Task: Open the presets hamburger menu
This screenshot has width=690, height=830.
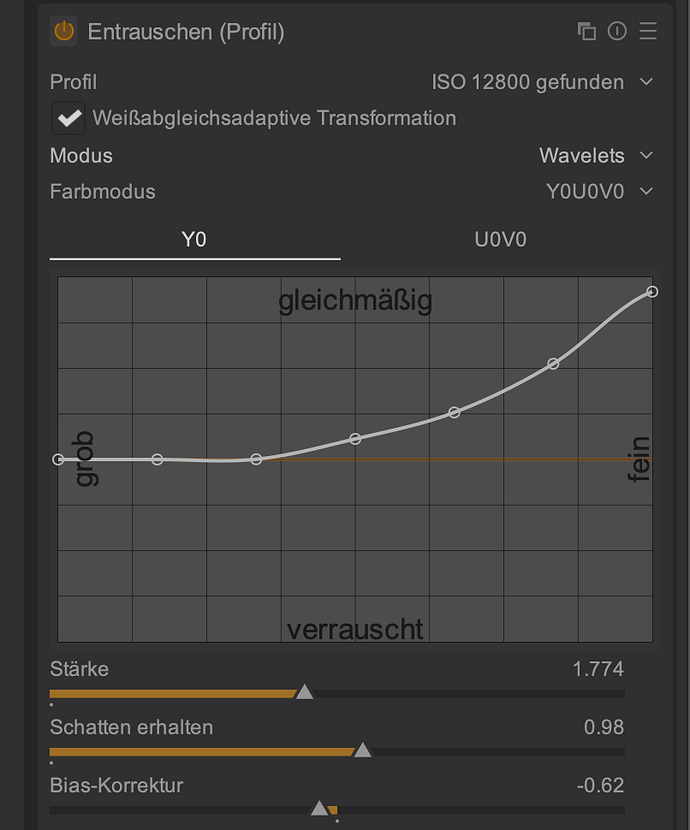Action: click(x=648, y=31)
